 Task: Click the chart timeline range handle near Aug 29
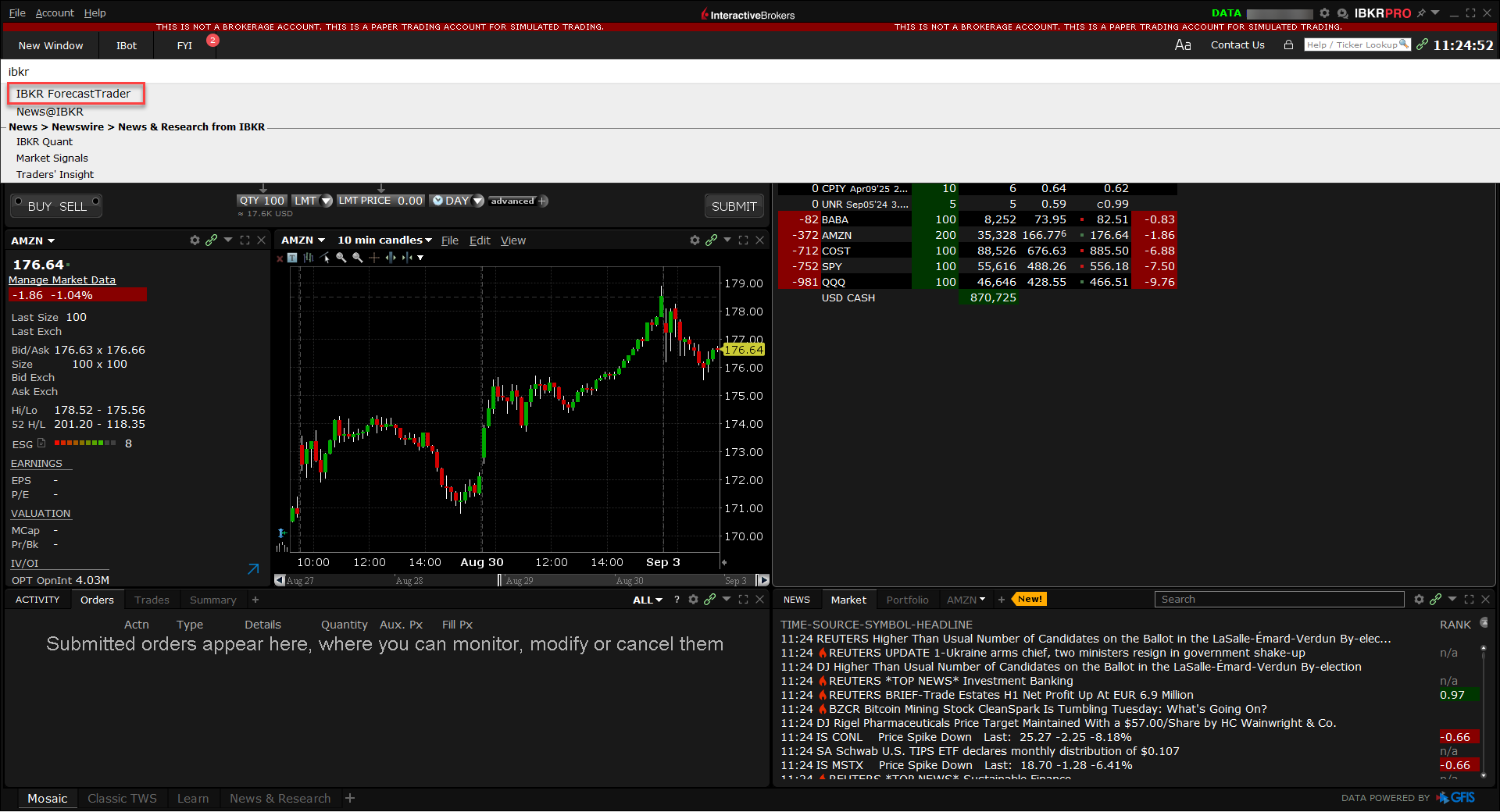pos(500,580)
